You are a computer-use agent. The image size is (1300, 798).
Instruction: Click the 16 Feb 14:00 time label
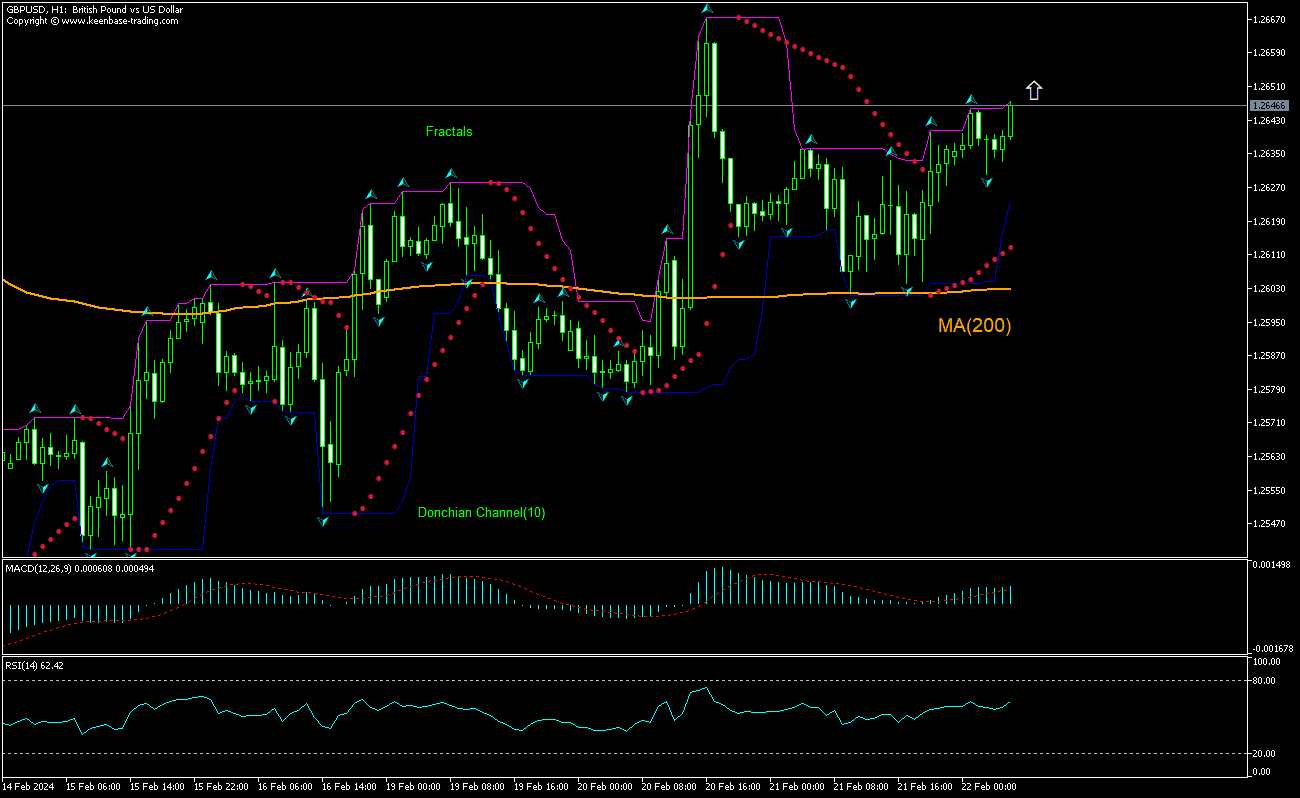click(x=349, y=787)
